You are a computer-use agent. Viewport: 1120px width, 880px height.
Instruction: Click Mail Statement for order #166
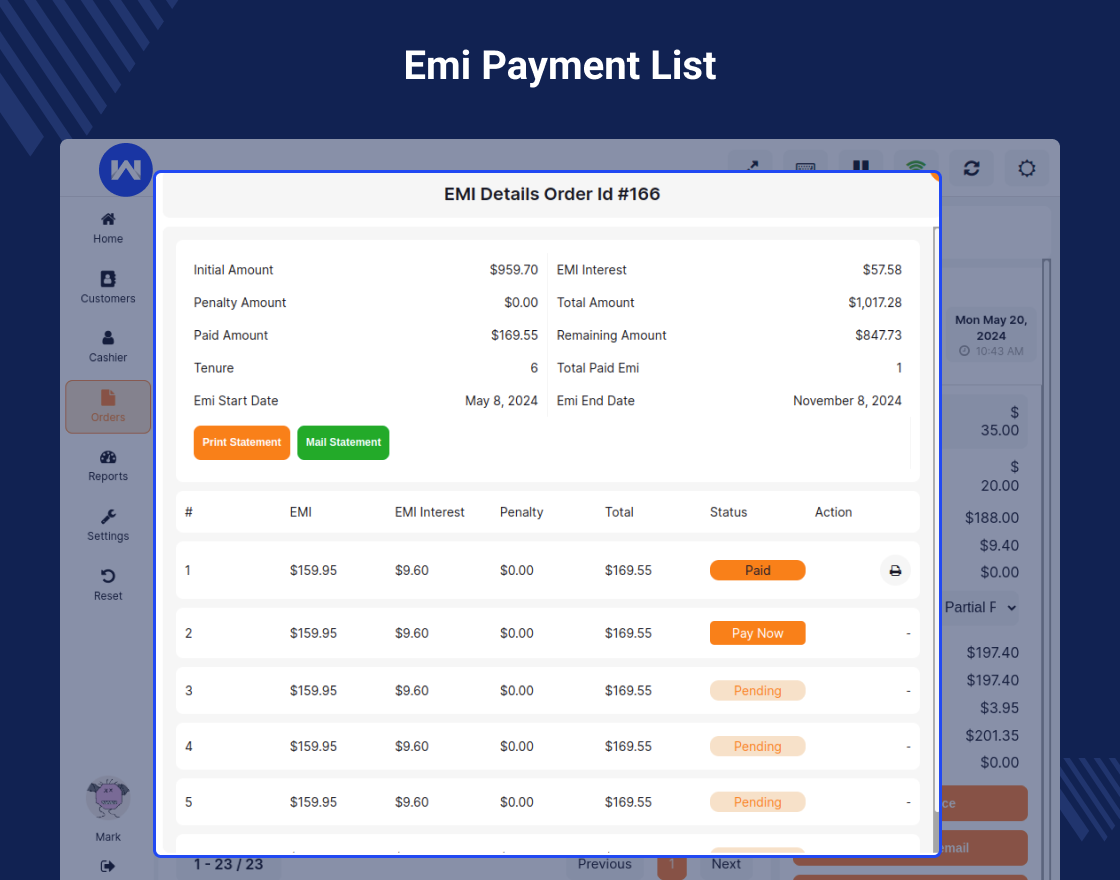coord(343,442)
